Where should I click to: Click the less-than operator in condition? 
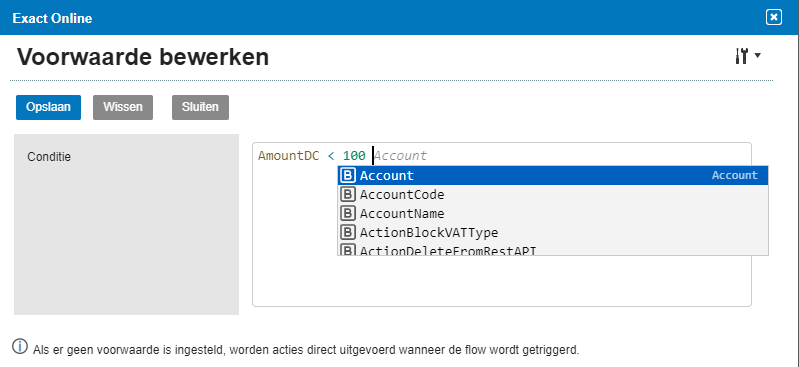point(331,156)
